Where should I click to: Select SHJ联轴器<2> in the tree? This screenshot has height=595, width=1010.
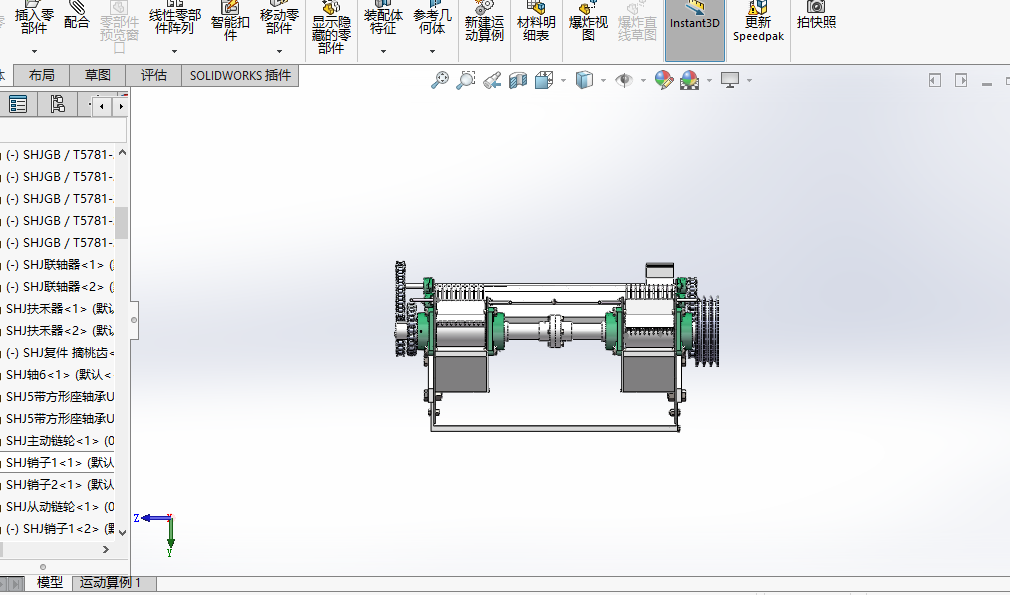click(62, 287)
